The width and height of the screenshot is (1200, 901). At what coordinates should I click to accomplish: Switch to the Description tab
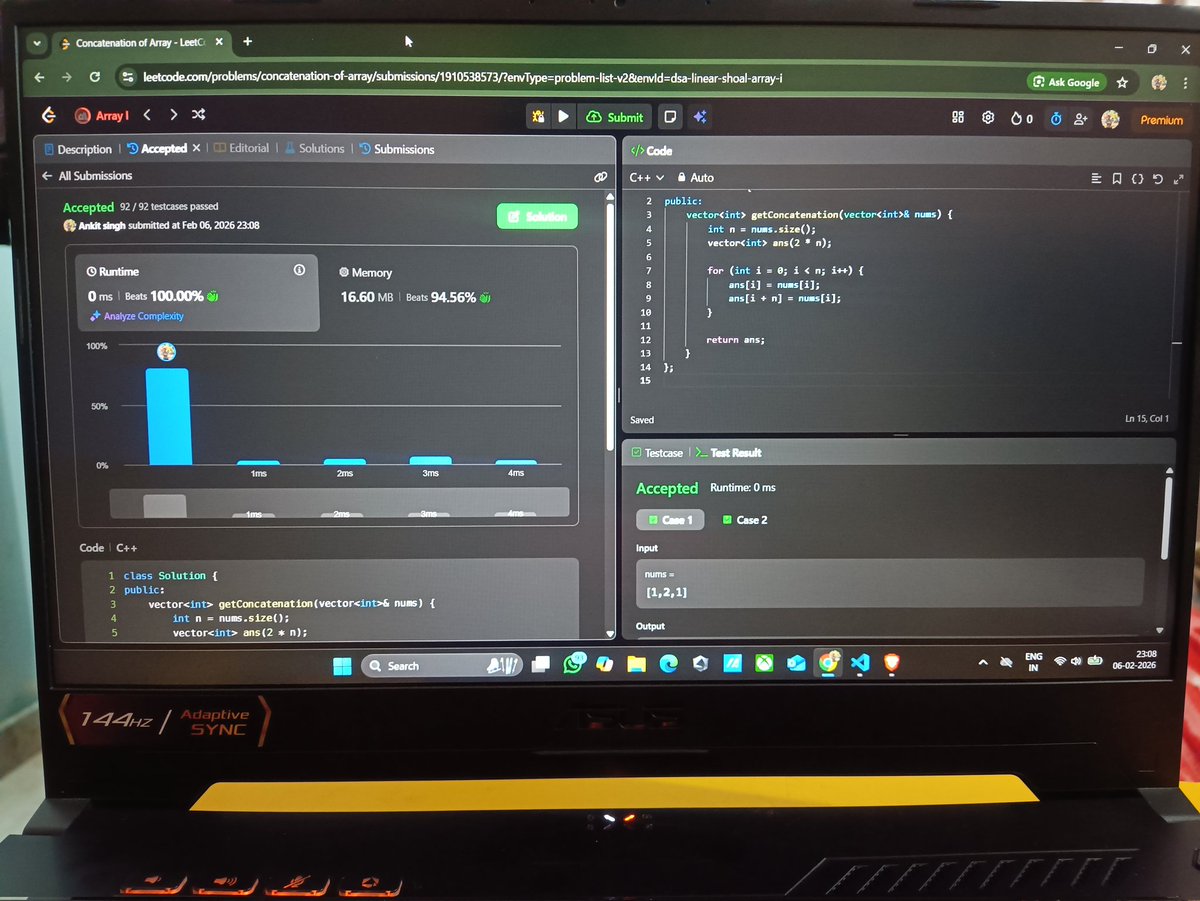78,149
